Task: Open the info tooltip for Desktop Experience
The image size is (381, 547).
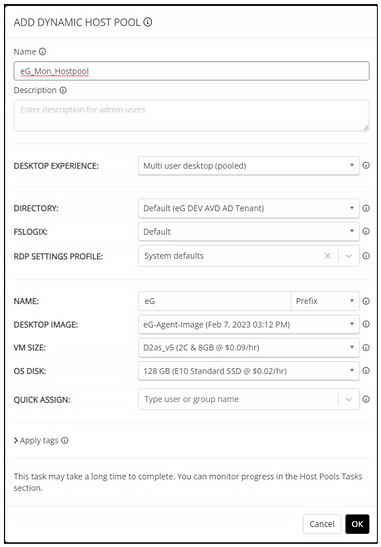Action: point(366,166)
